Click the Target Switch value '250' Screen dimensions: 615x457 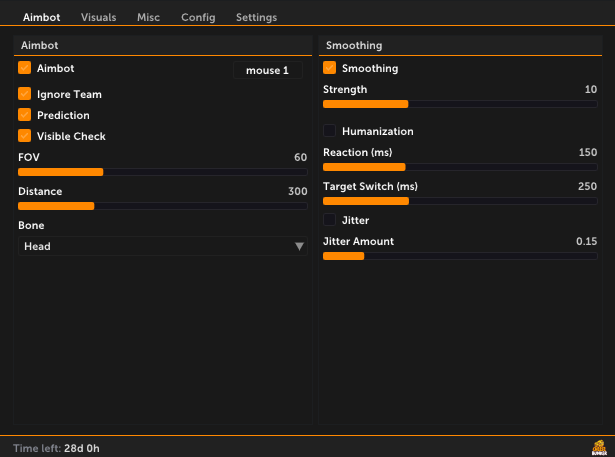pyautogui.click(x=588, y=186)
